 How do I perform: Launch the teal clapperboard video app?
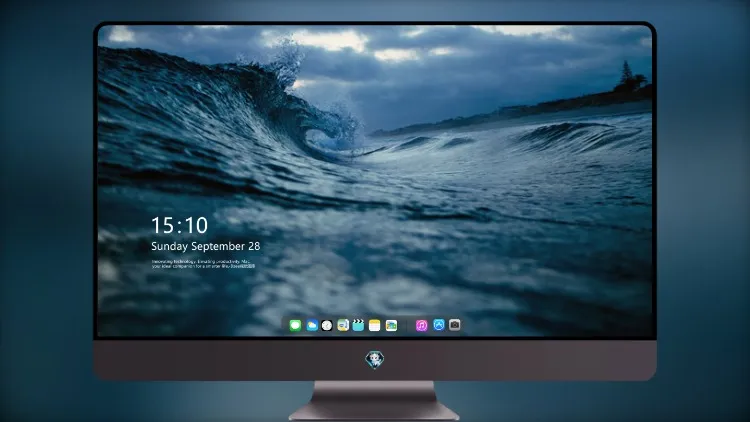click(x=358, y=325)
